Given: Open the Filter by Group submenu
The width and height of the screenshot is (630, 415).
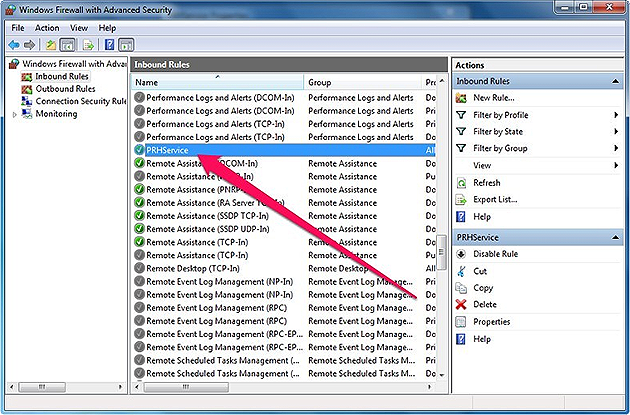Looking at the screenshot, I should [499, 149].
